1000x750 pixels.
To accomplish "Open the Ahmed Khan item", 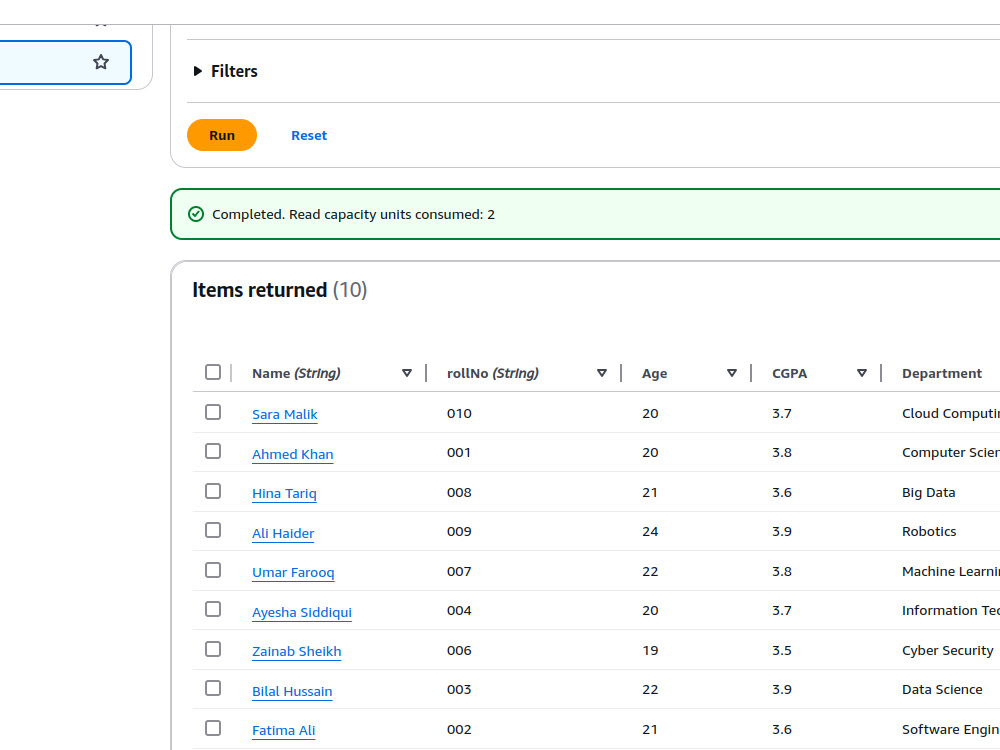I will tap(293, 454).
